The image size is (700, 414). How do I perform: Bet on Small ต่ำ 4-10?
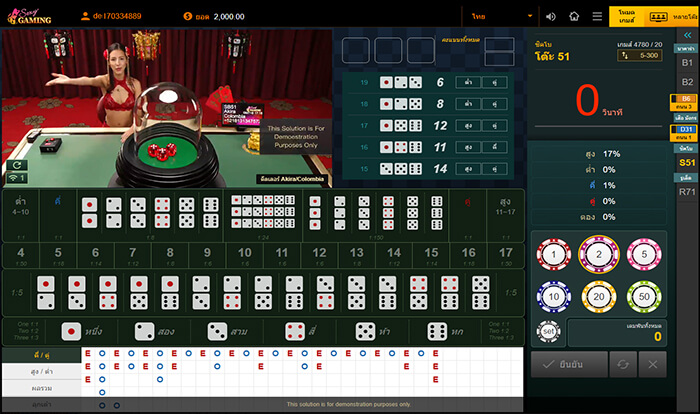(21, 216)
